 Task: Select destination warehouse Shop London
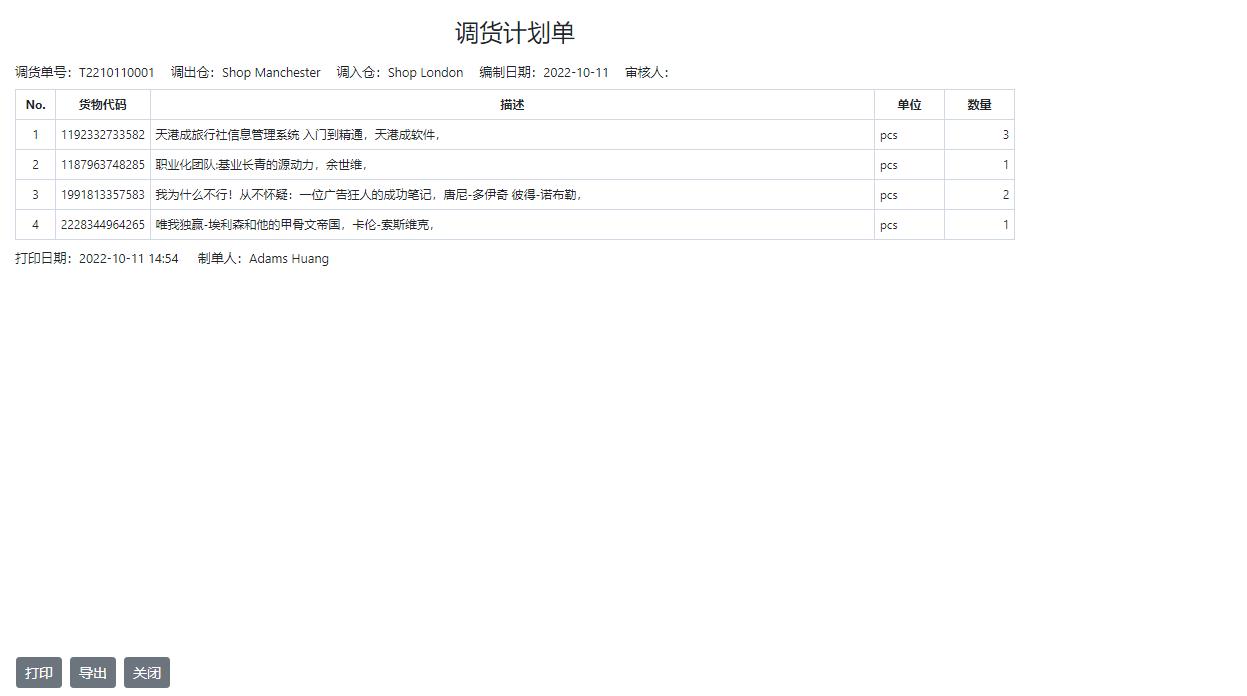coord(425,73)
